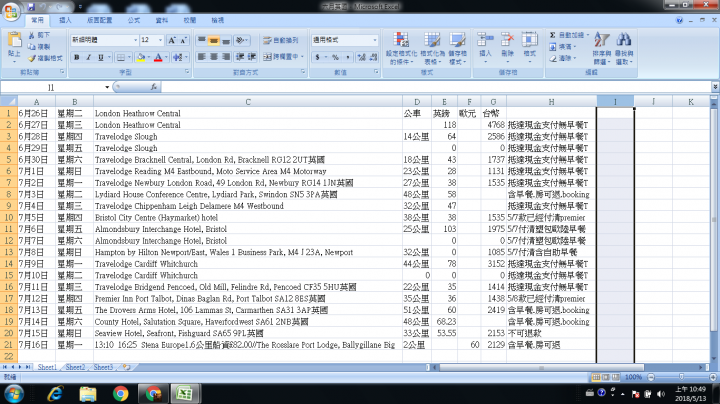Open Sort & Filter (排序與篩選)
The height and width of the screenshot is (404, 720).
click(602, 48)
